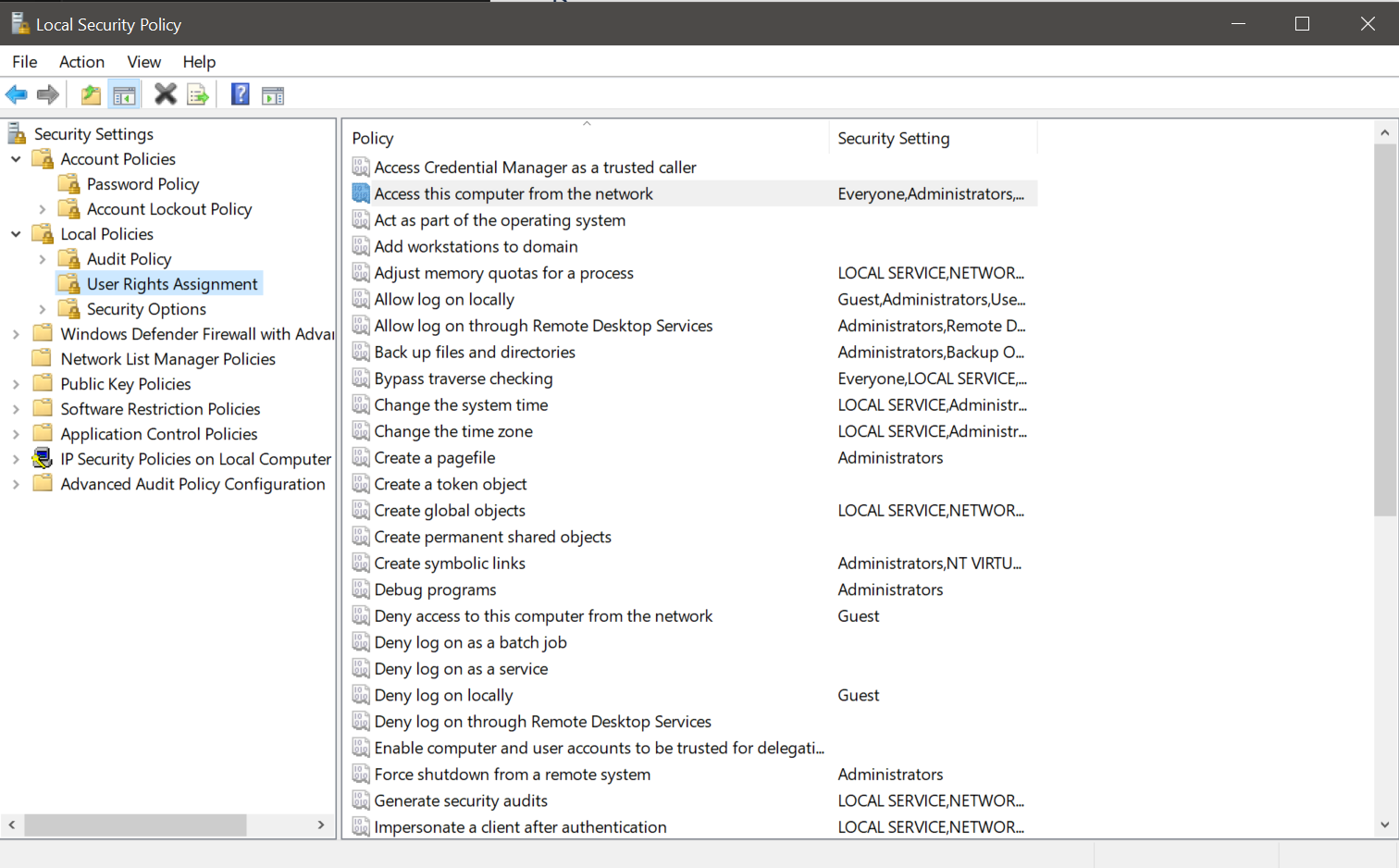The width and height of the screenshot is (1399, 868).
Task: Toggle the Show/Hide Action Pane icon
Action: [273, 95]
